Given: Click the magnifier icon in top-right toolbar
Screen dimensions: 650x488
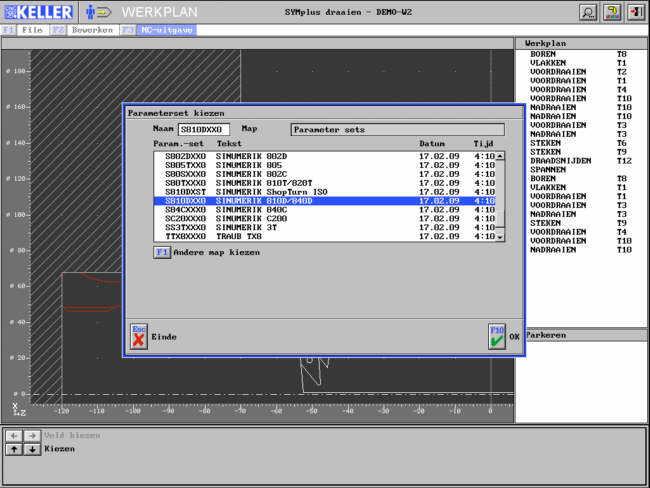Looking at the screenshot, I should (x=588, y=12).
